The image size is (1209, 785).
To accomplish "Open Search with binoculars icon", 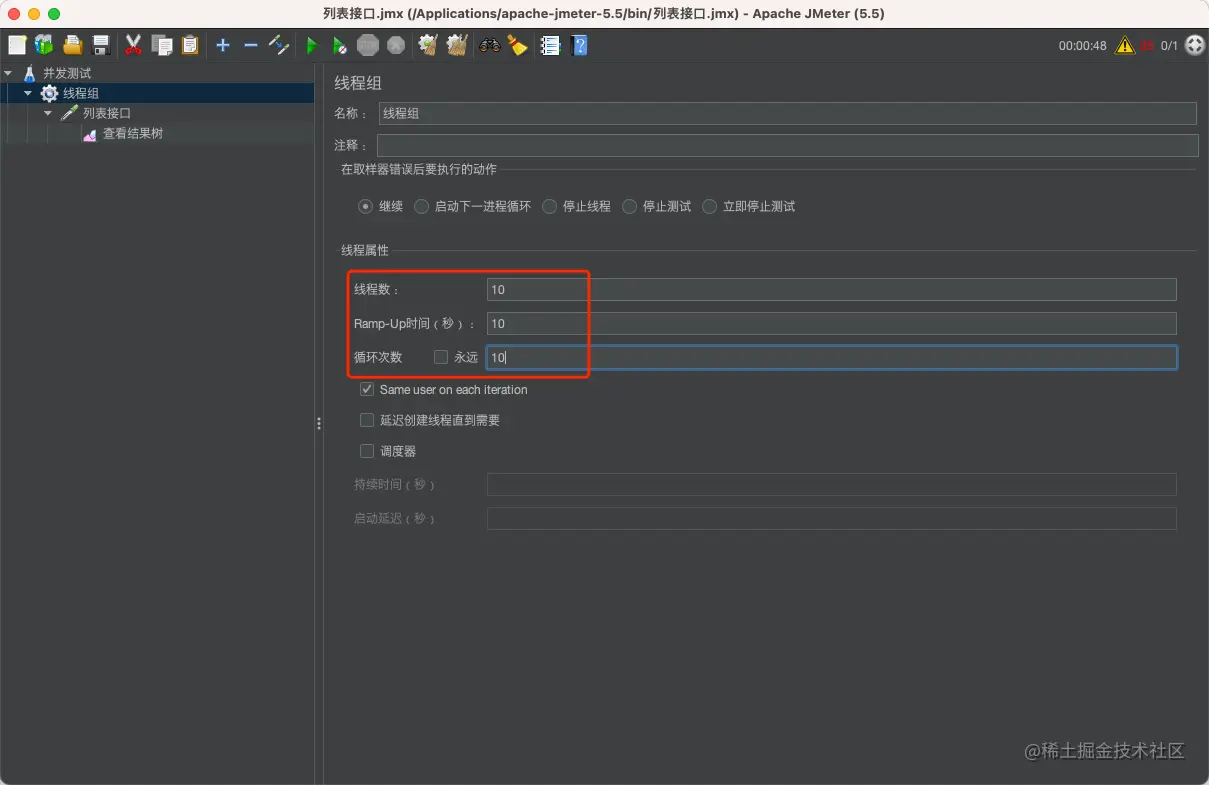I will [x=489, y=45].
